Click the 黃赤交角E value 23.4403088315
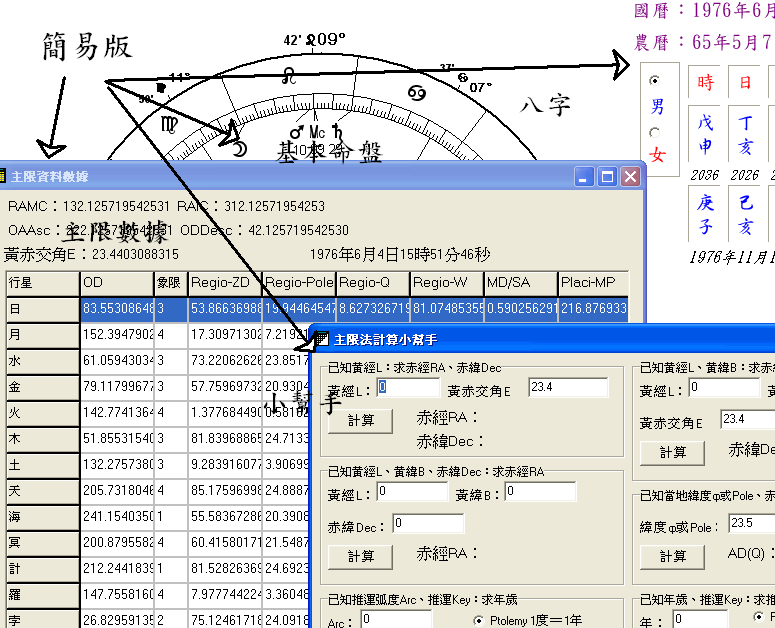Viewport: 775px width, 628px height. [x=135, y=254]
